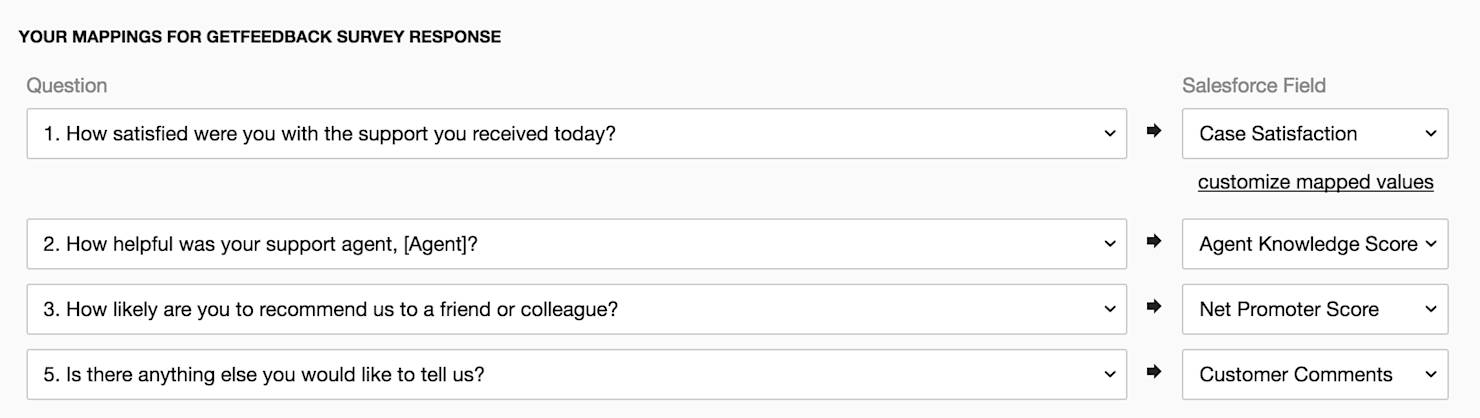
Task: Click the 'Your Mappings for GetFeedback Survey Response' heading
Action: pos(259,37)
